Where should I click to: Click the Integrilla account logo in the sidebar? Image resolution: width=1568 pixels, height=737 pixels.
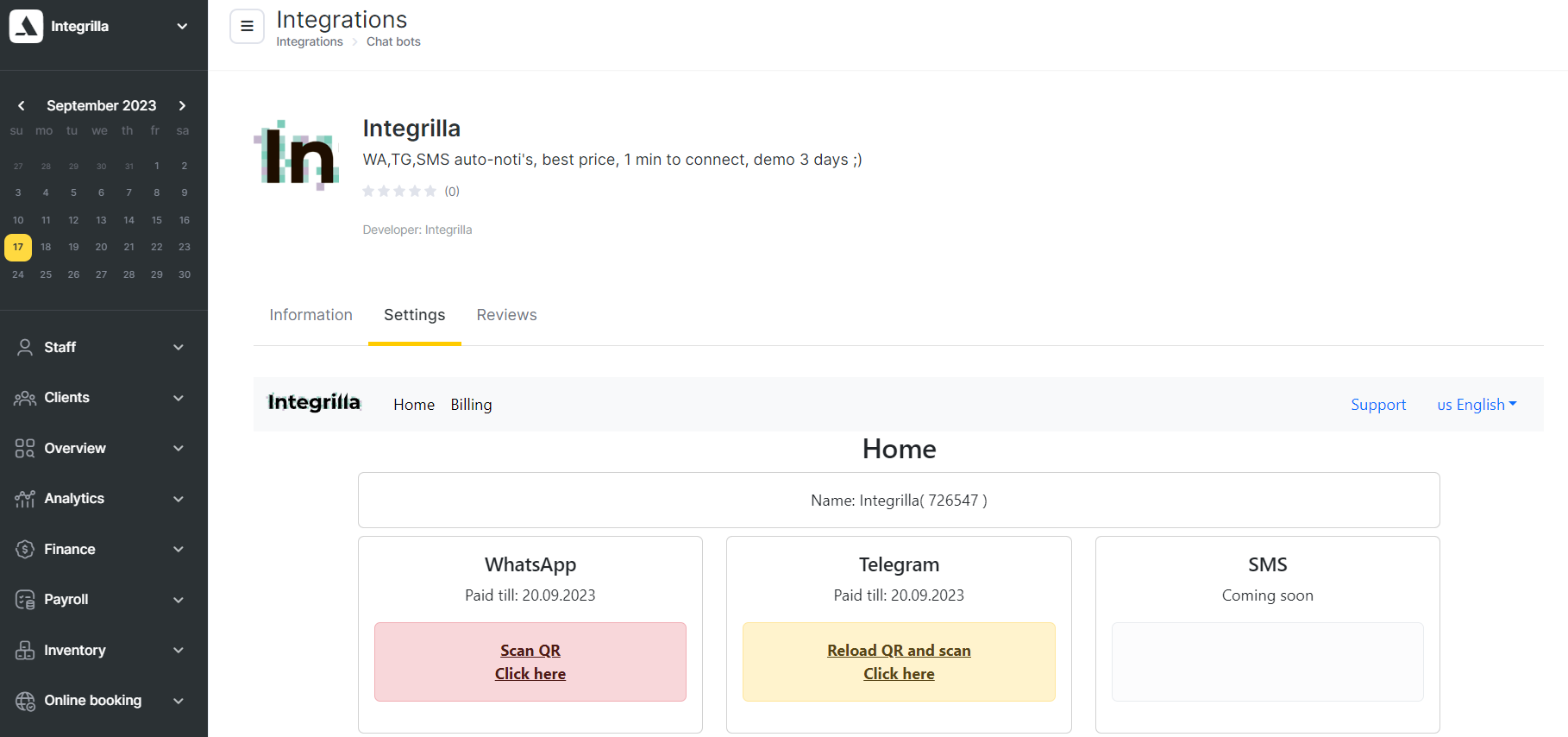(26, 26)
